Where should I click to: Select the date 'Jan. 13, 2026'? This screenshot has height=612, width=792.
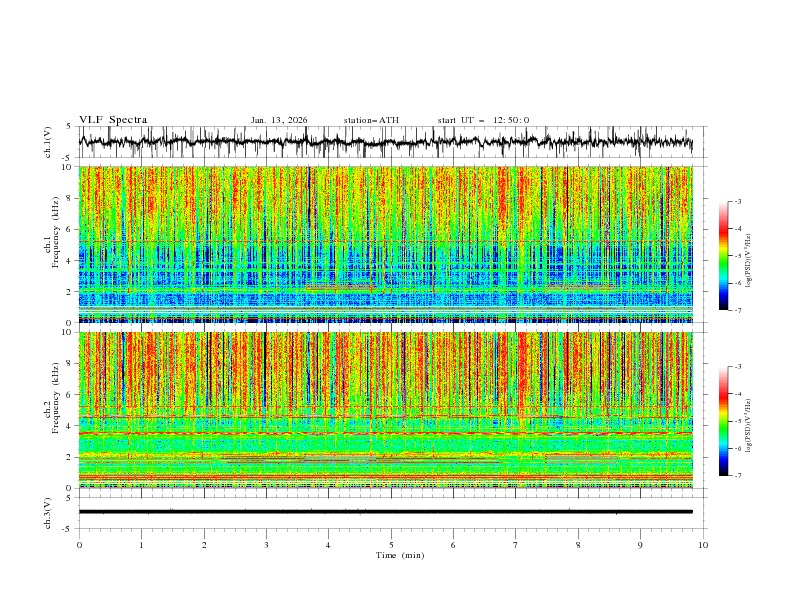pyautogui.click(x=279, y=120)
